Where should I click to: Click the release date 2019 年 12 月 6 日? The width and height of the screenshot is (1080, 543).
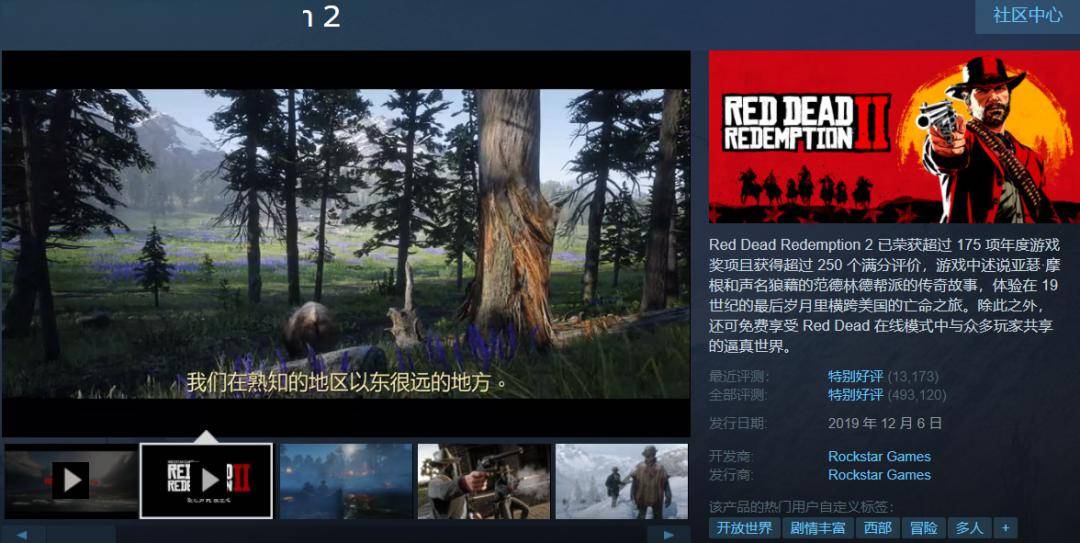884,423
